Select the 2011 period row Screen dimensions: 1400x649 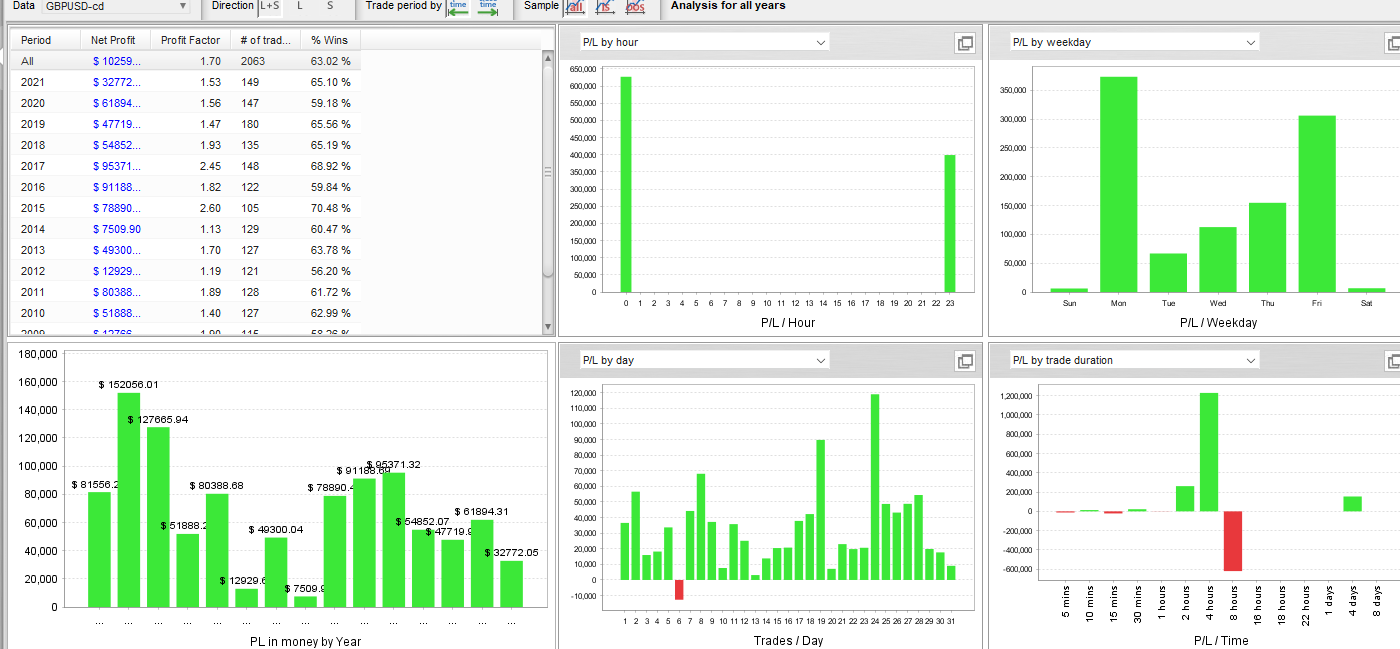(x=186, y=292)
